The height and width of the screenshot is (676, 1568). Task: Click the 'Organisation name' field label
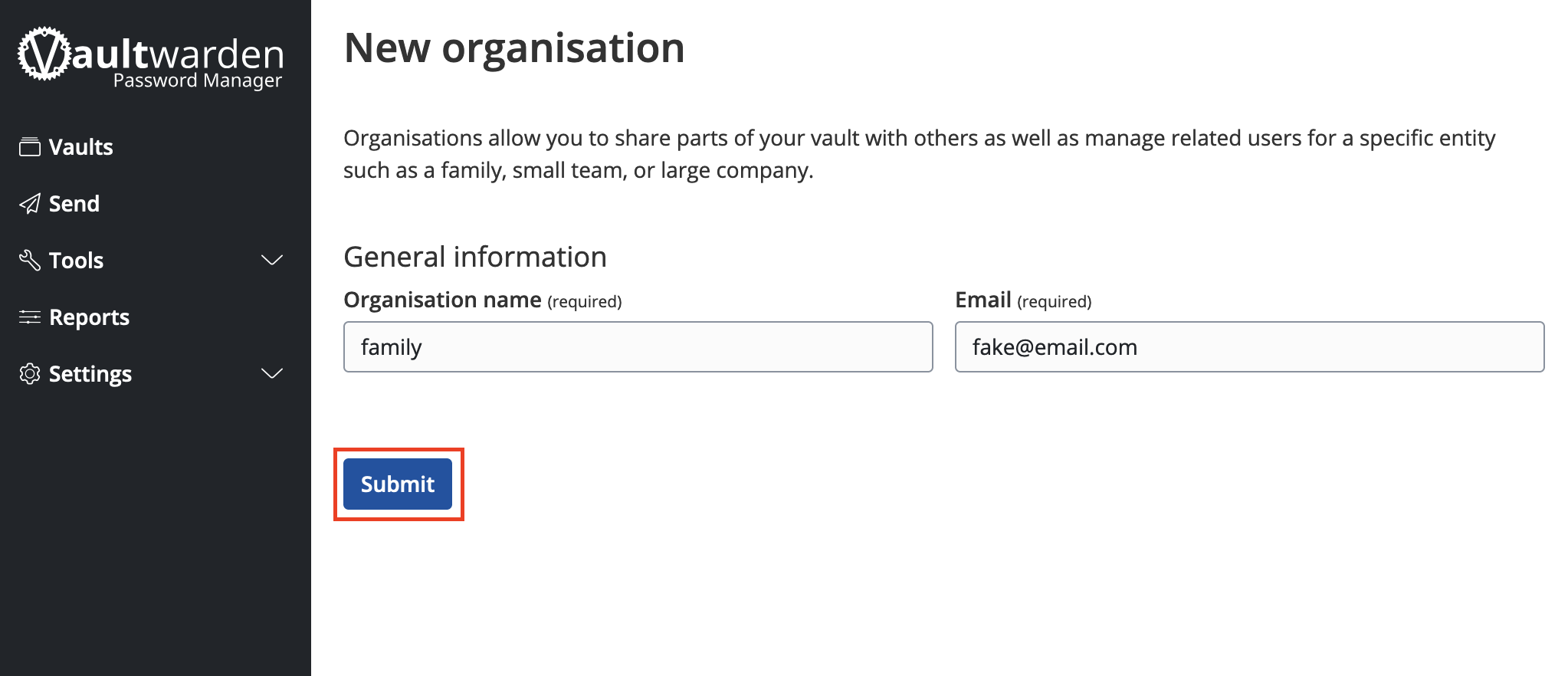[x=442, y=300]
